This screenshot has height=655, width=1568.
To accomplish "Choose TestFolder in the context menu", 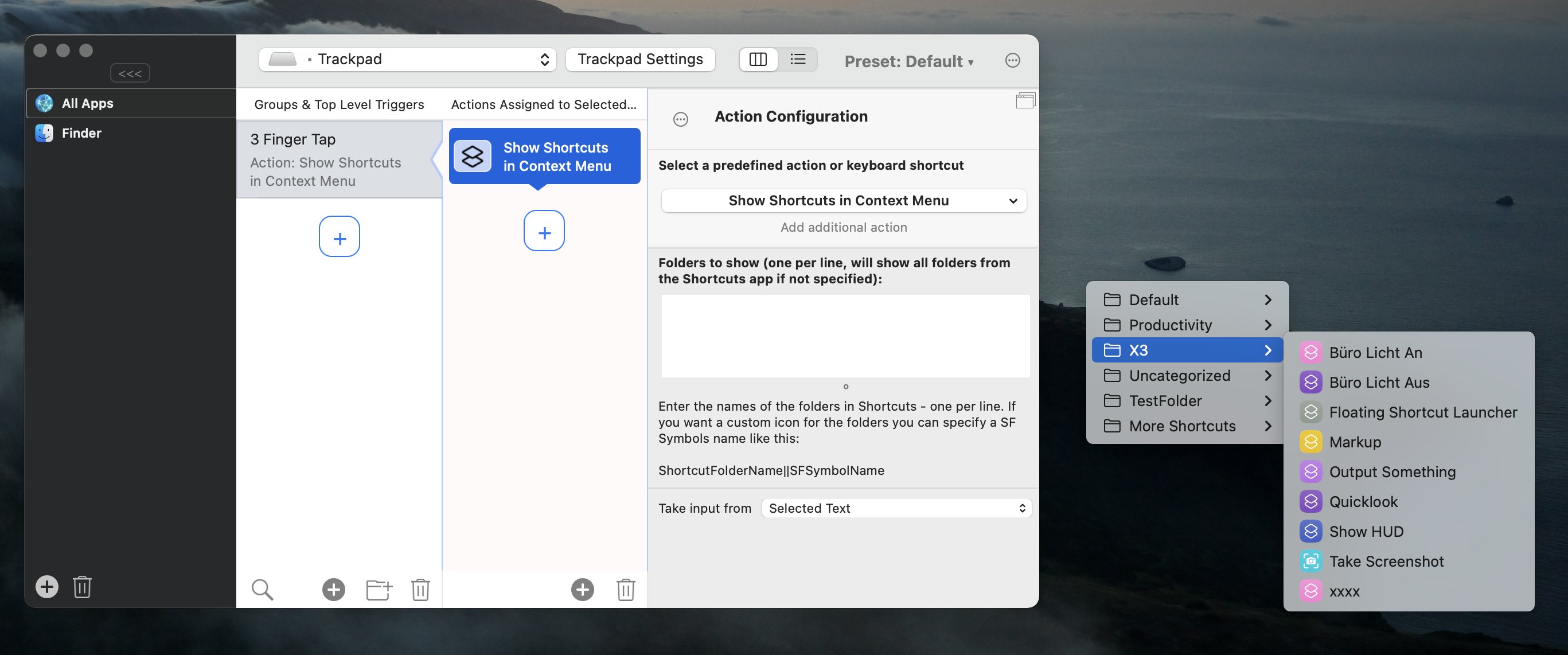I will 1187,400.
